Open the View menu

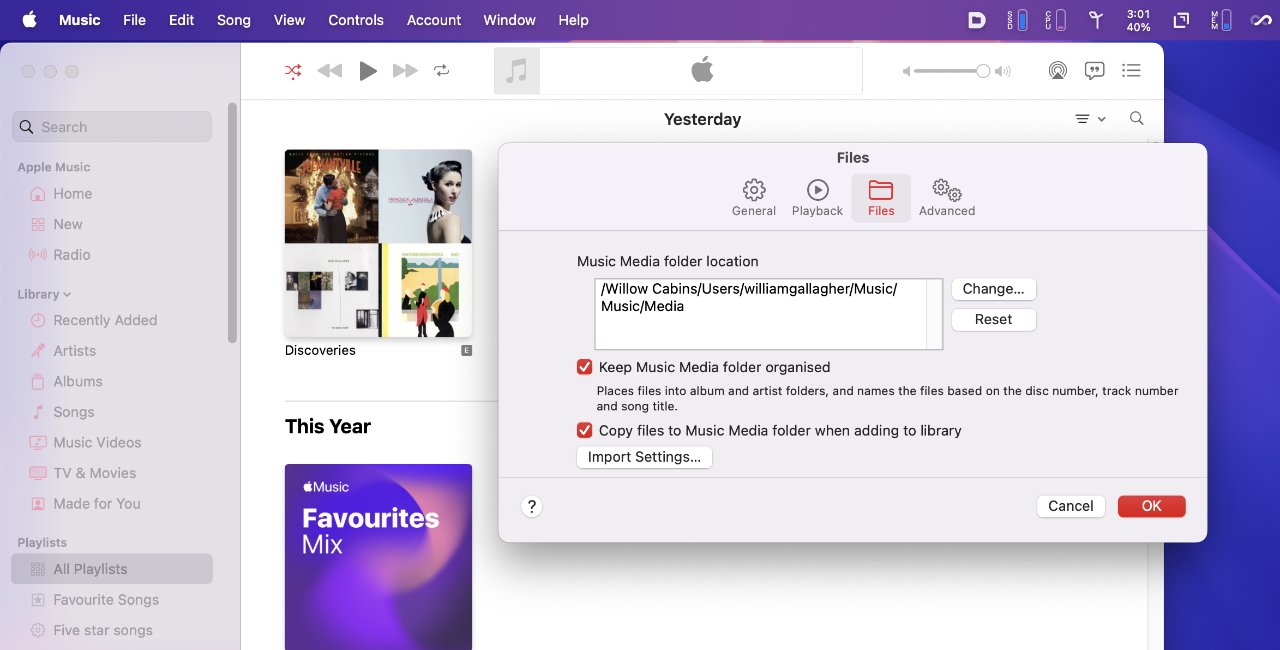click(289, 20)
